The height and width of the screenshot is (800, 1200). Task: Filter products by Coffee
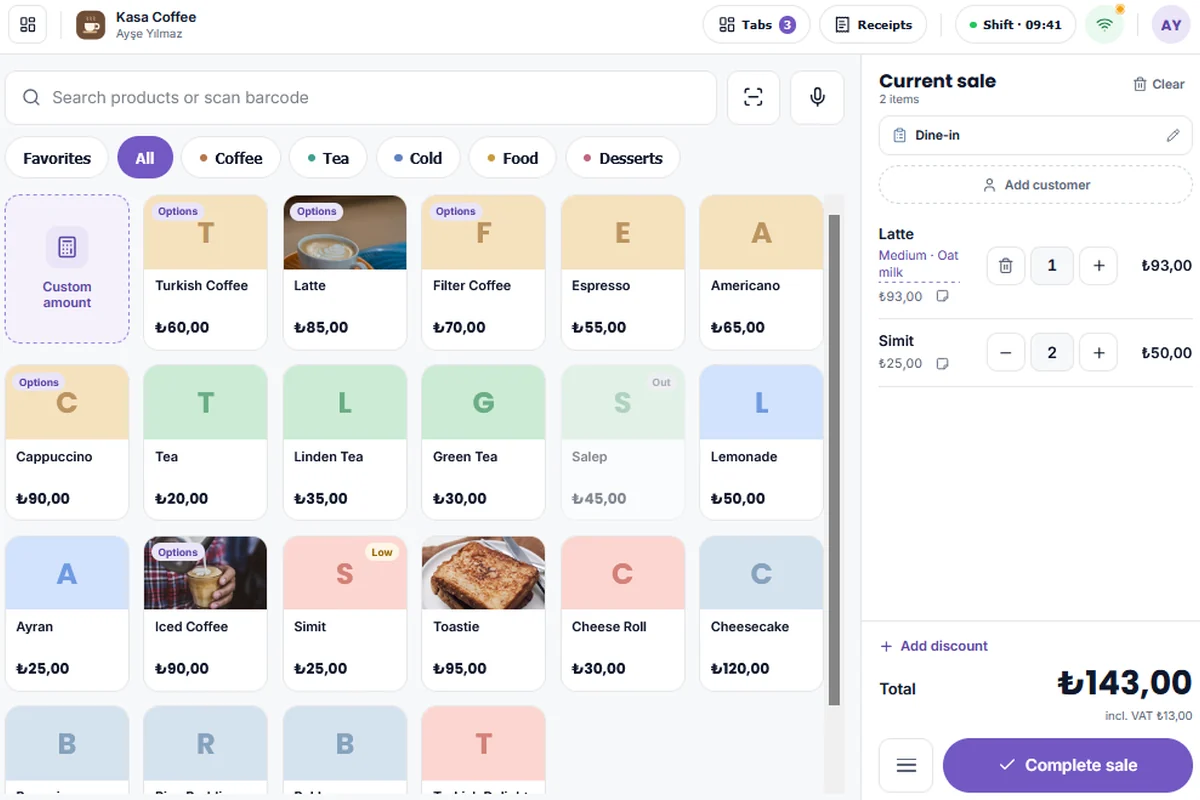coord(230,158)
